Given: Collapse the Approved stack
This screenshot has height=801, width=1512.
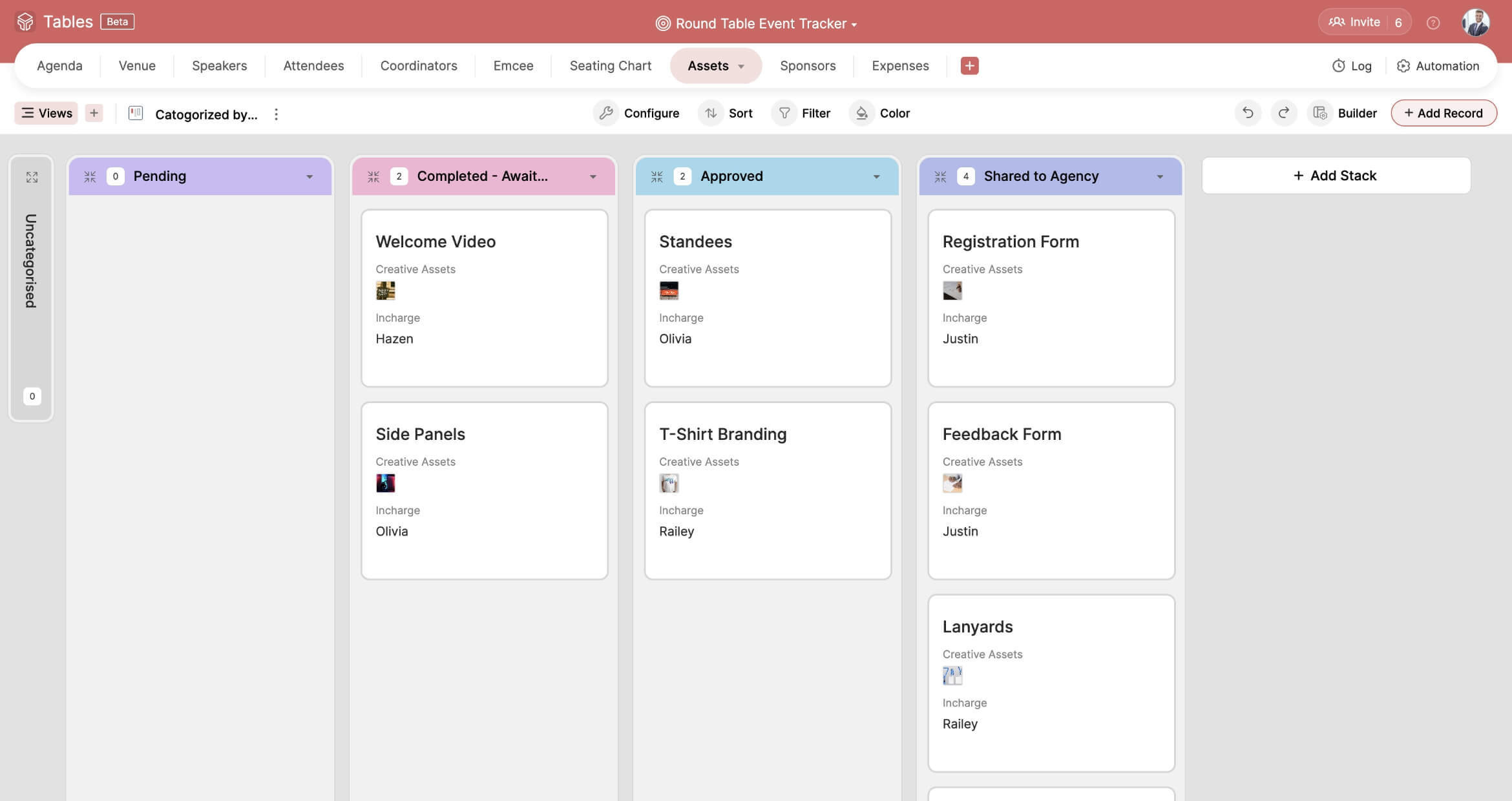Looking at the screenshot, I should [656, 176].
